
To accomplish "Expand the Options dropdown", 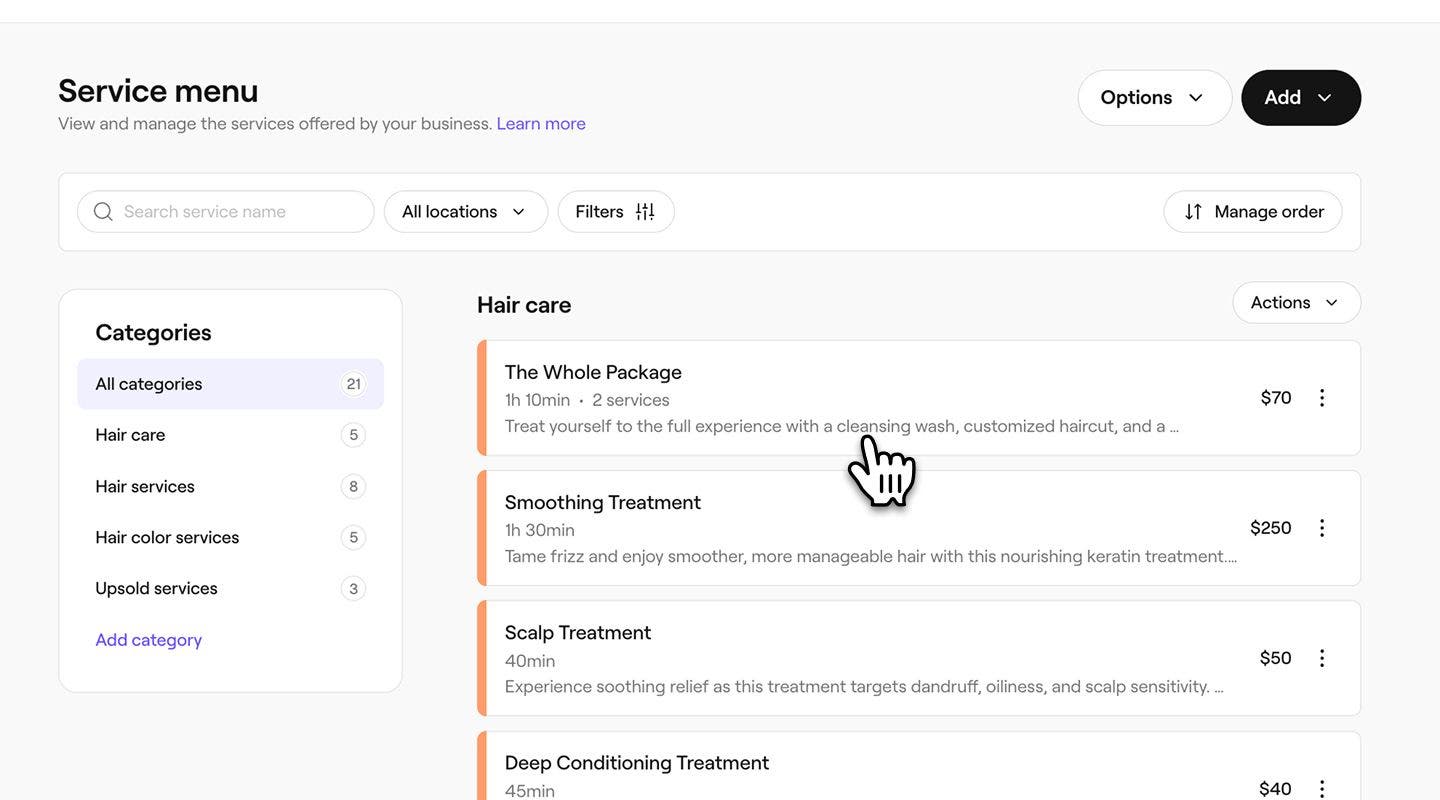I will [1154, 98].
